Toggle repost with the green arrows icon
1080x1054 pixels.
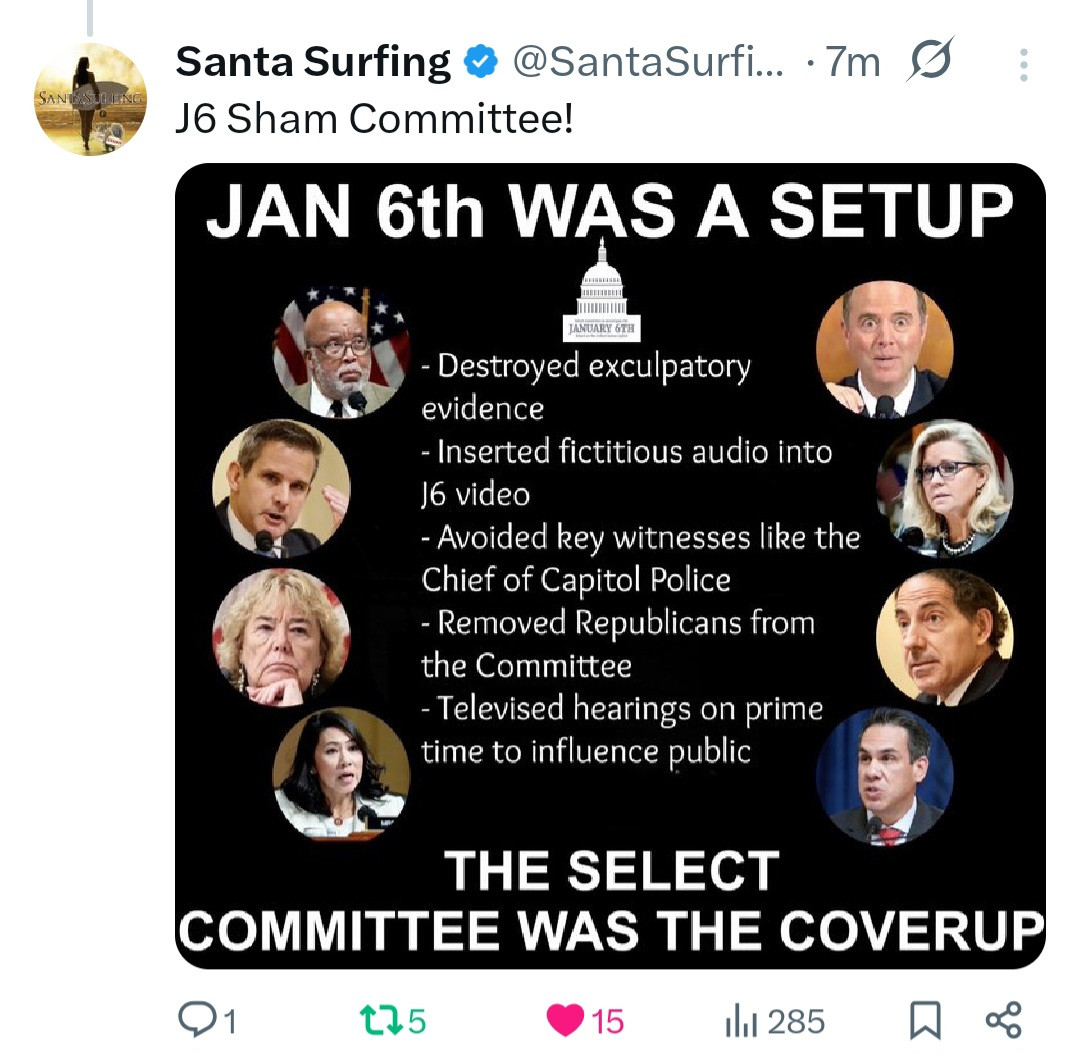pos(378,1020)
